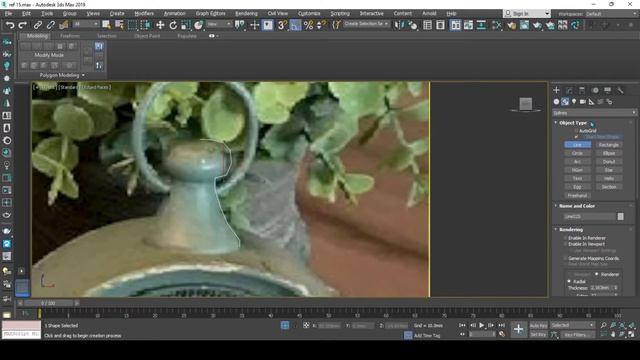Click the Donut shape button
Screen dimensions: 640x360
pos(609,162)
